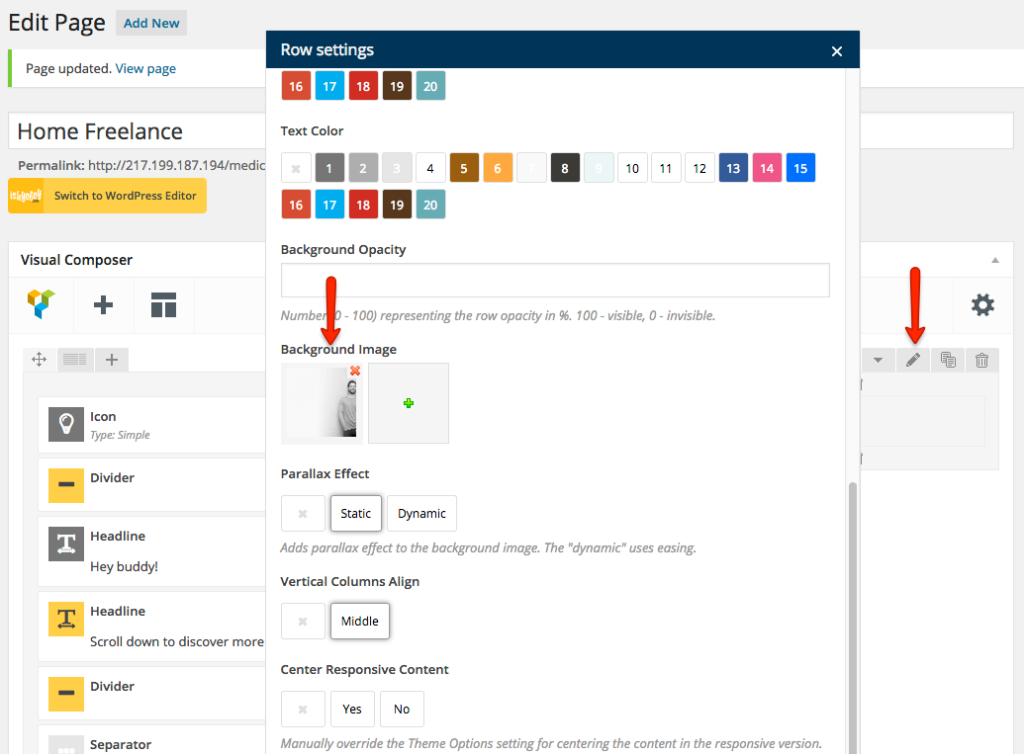Add element with plus beside Visual Composer logo
This screenshot has width=1024, height=754.
point(103,305)
